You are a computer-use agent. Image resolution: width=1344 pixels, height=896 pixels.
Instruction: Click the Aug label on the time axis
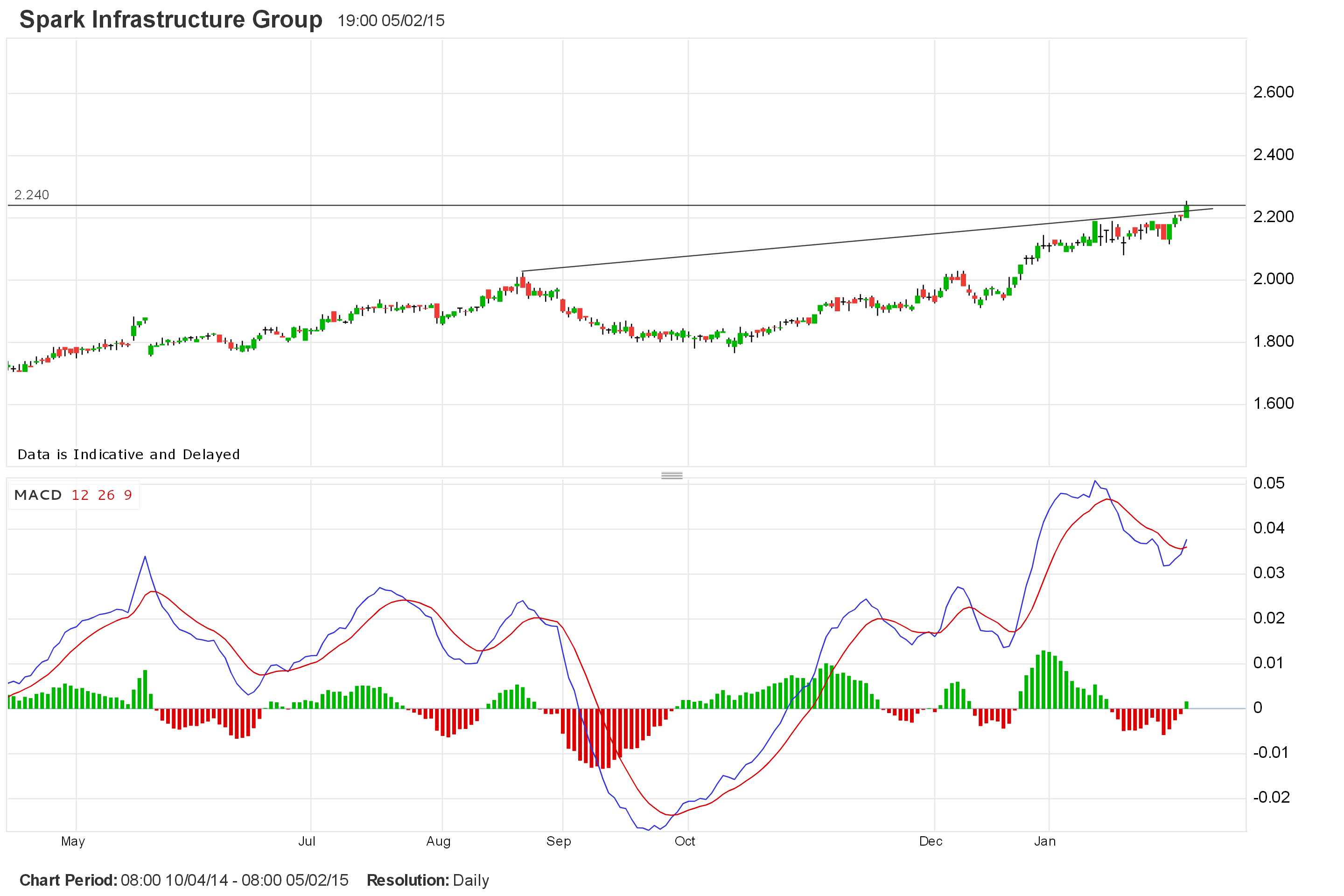tap(438, 842)
